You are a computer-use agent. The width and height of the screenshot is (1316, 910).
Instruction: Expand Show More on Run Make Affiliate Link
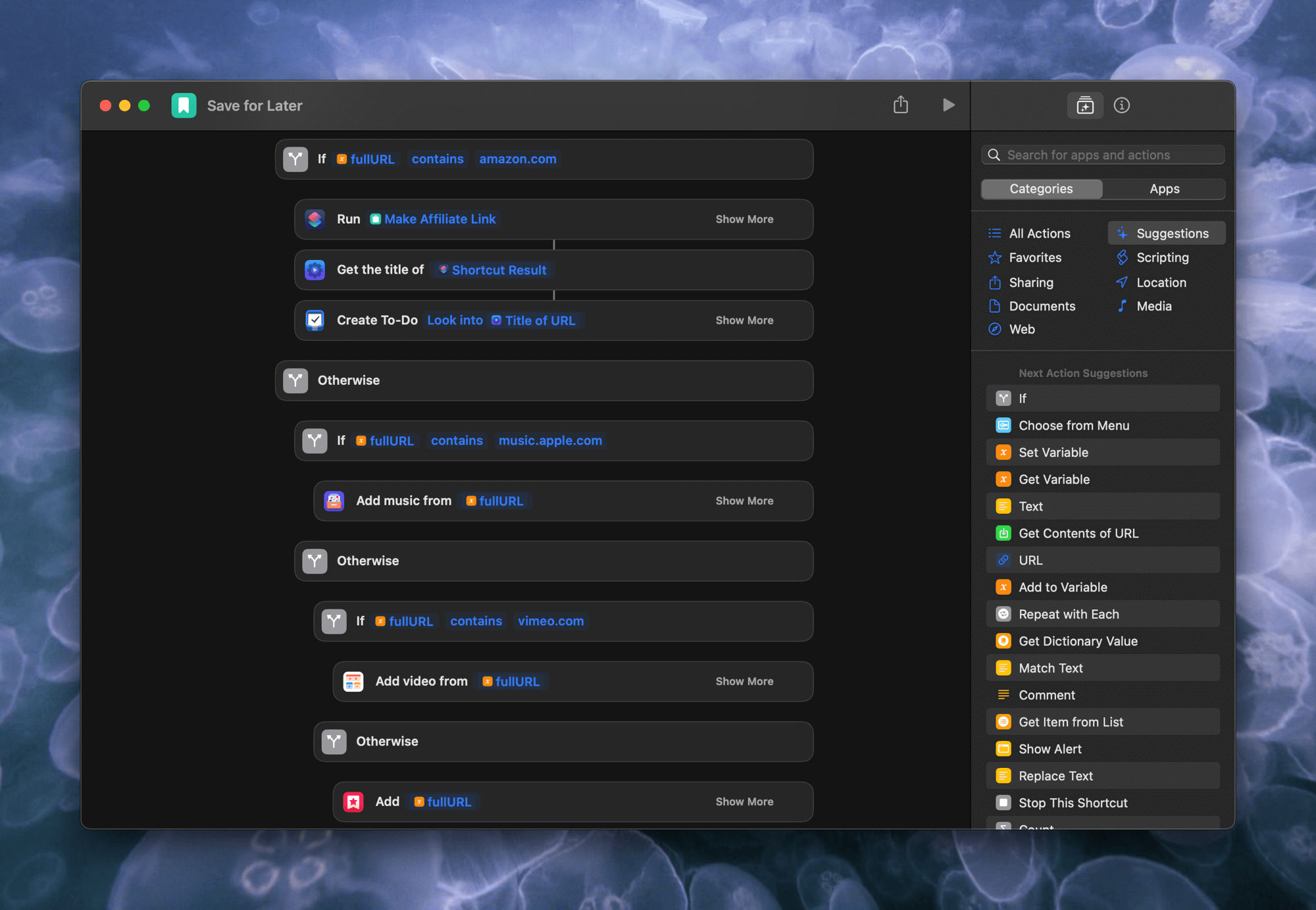pyautogui.click(x=744, y=219)
